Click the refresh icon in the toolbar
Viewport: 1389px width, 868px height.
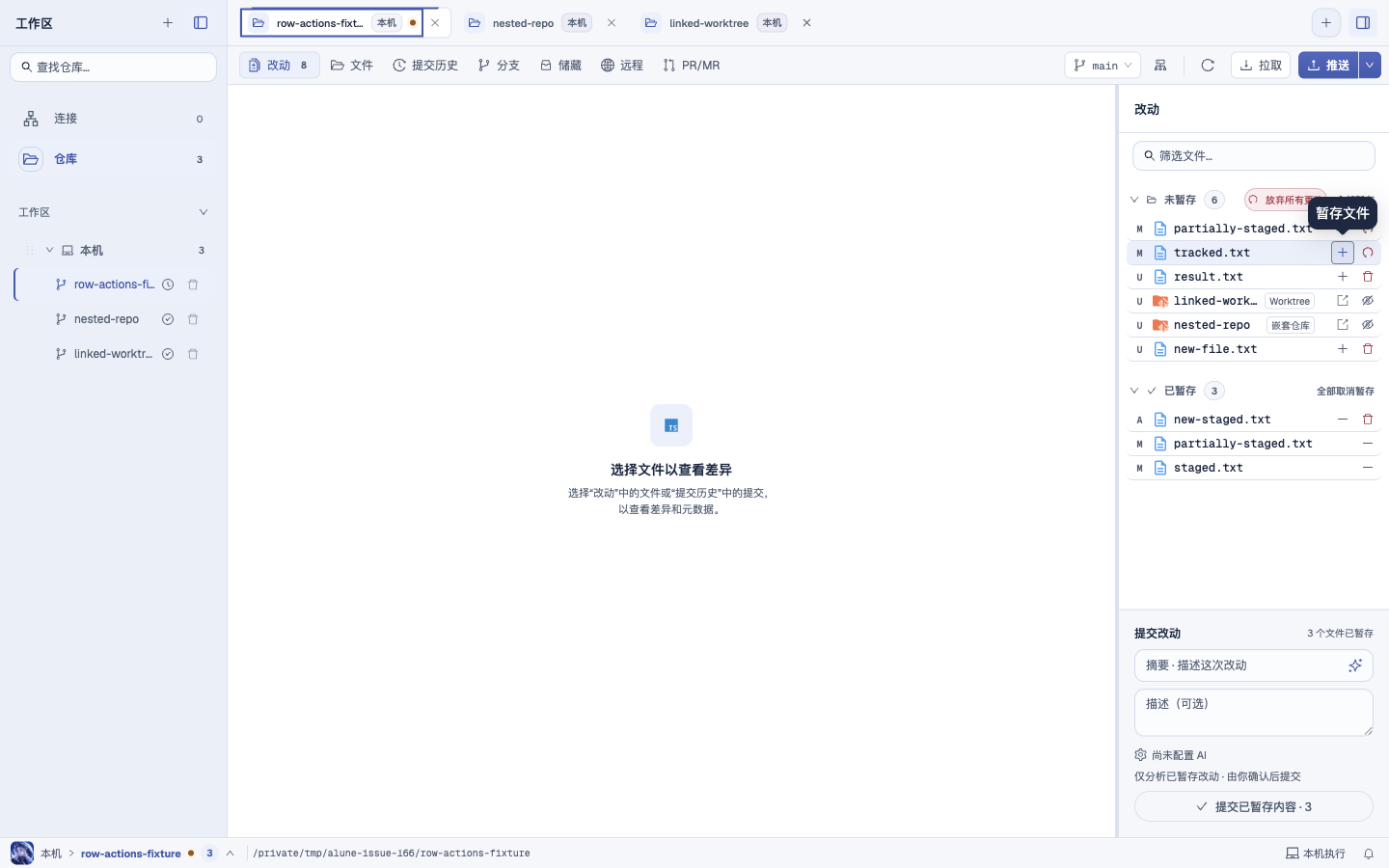coord(1208,66)
